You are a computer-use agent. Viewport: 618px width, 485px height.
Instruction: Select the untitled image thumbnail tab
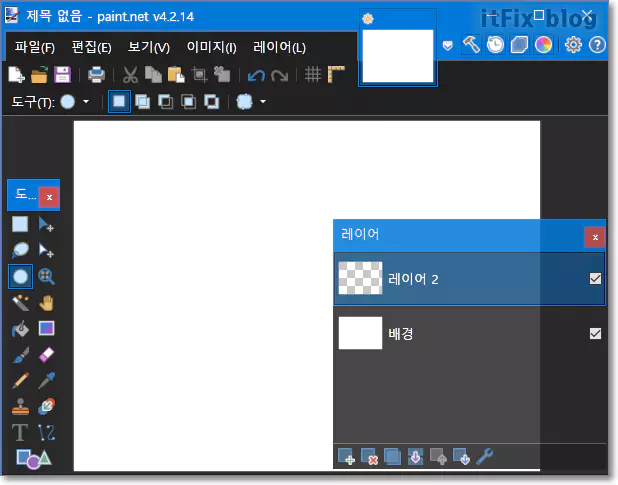pyautogui.click(x=398, y=56)
